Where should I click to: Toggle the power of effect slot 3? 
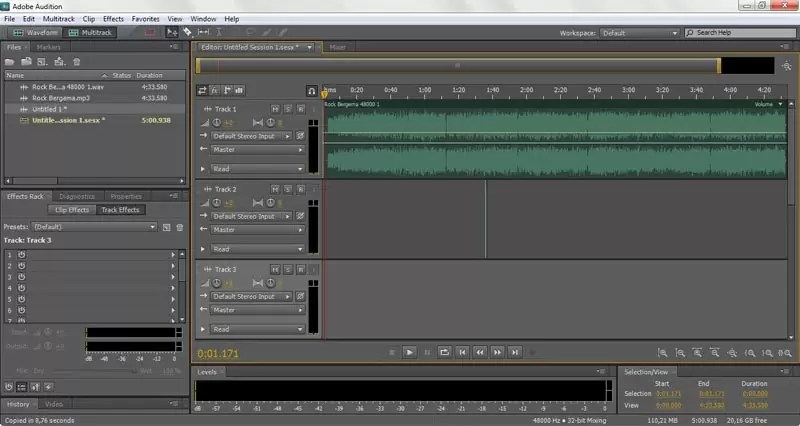pyautogui.click(x=21, y=277)
